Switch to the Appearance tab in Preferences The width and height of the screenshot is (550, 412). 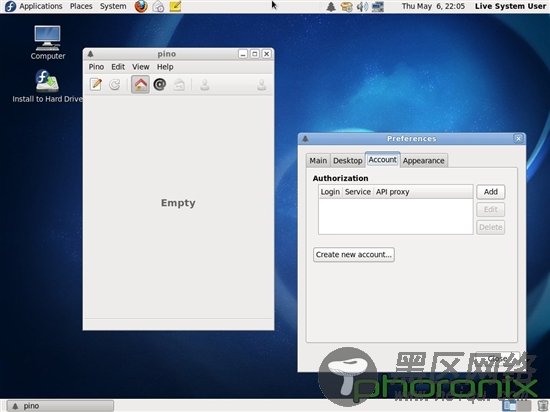[424, 161]
